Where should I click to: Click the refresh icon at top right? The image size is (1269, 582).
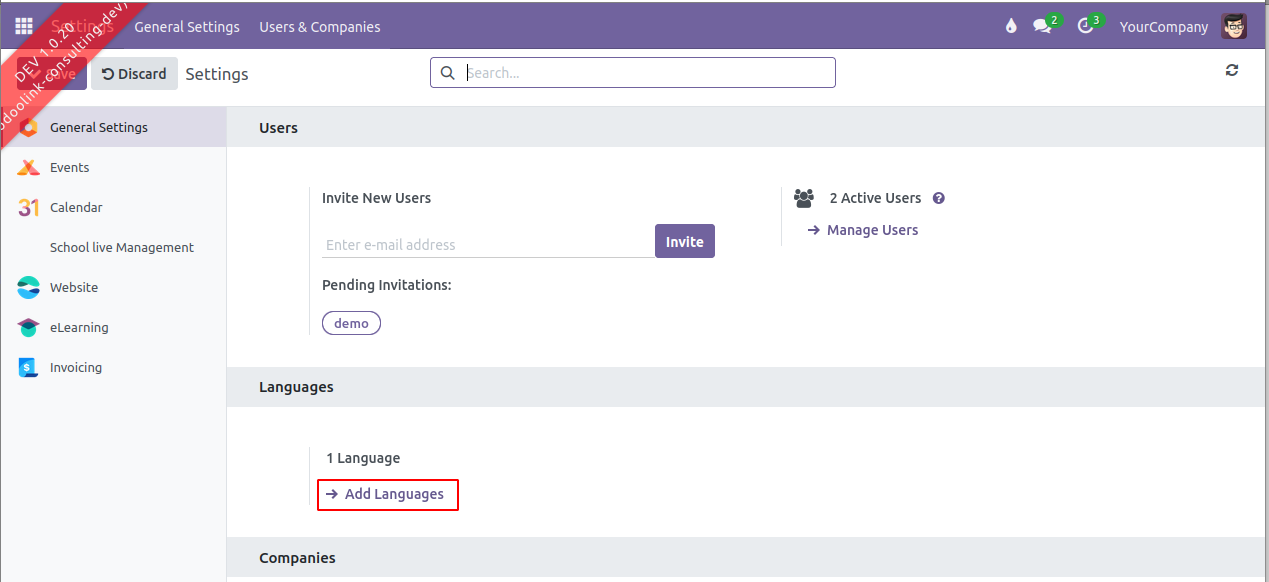pyautogui.click(x=1232, y=70)
